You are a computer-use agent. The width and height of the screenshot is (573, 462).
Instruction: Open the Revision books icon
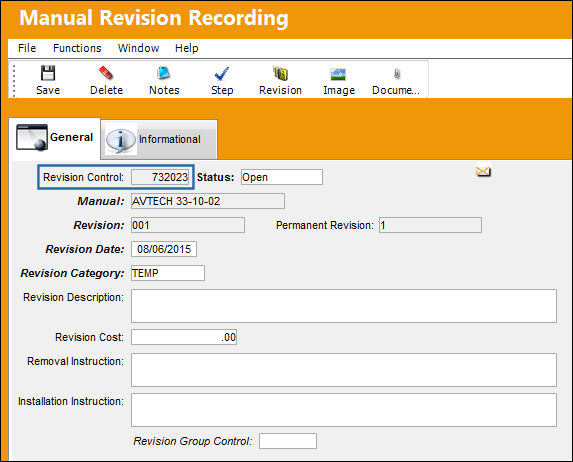[280, 73]
